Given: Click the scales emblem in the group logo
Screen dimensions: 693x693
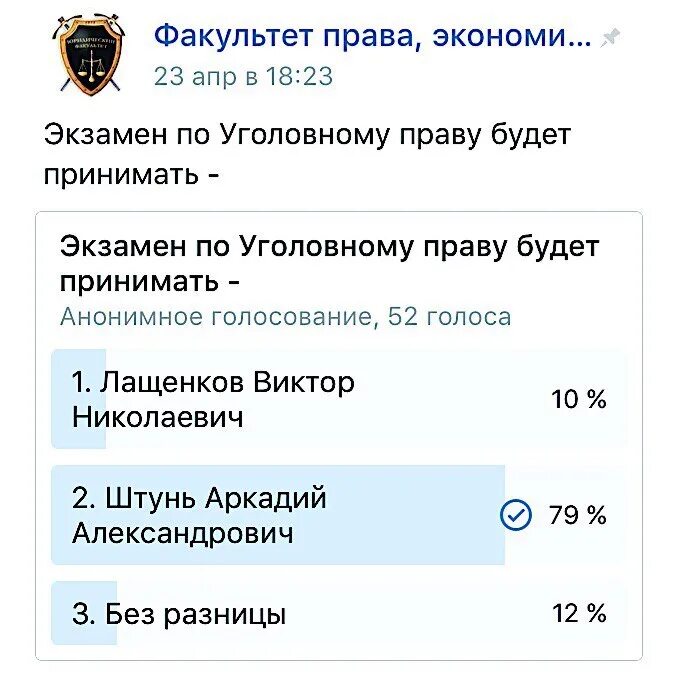Looking at the screenshot, I should (91, 66).
